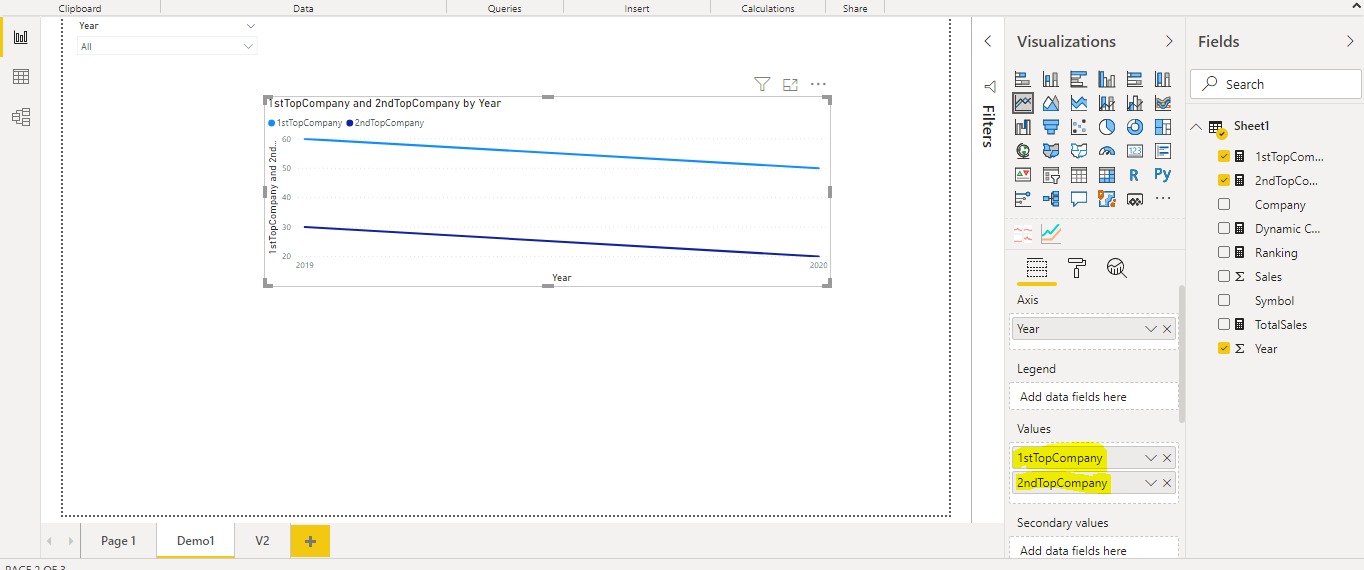Click Legend's 'Add data fields here' well

[x=1095, y=397]
